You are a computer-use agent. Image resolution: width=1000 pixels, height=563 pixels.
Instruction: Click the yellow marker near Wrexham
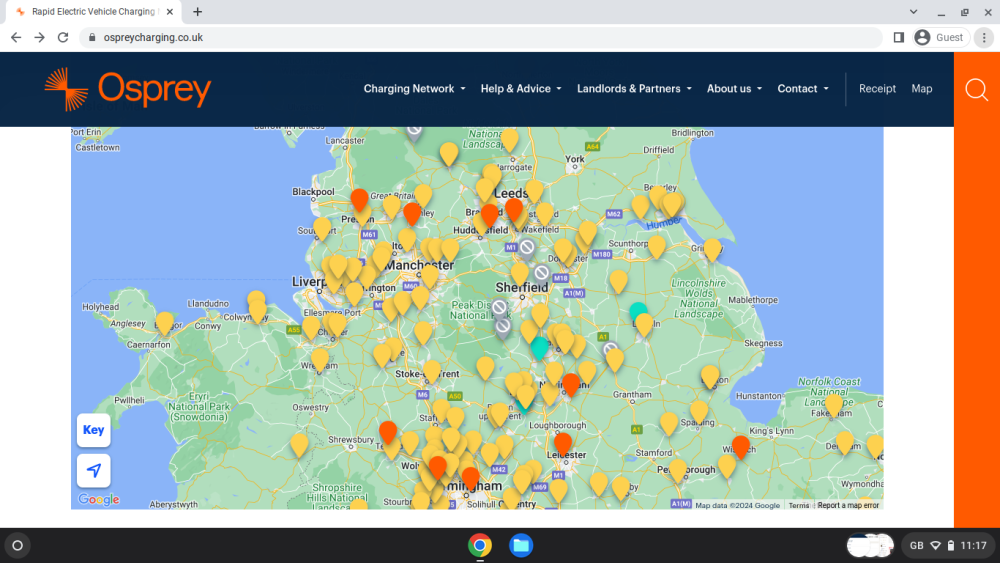pos(320,360)
